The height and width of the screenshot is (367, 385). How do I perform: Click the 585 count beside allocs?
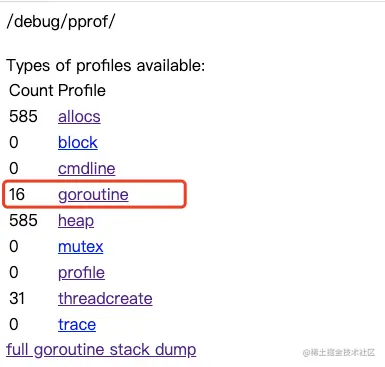pyautogui.click(x=23, y=117)
